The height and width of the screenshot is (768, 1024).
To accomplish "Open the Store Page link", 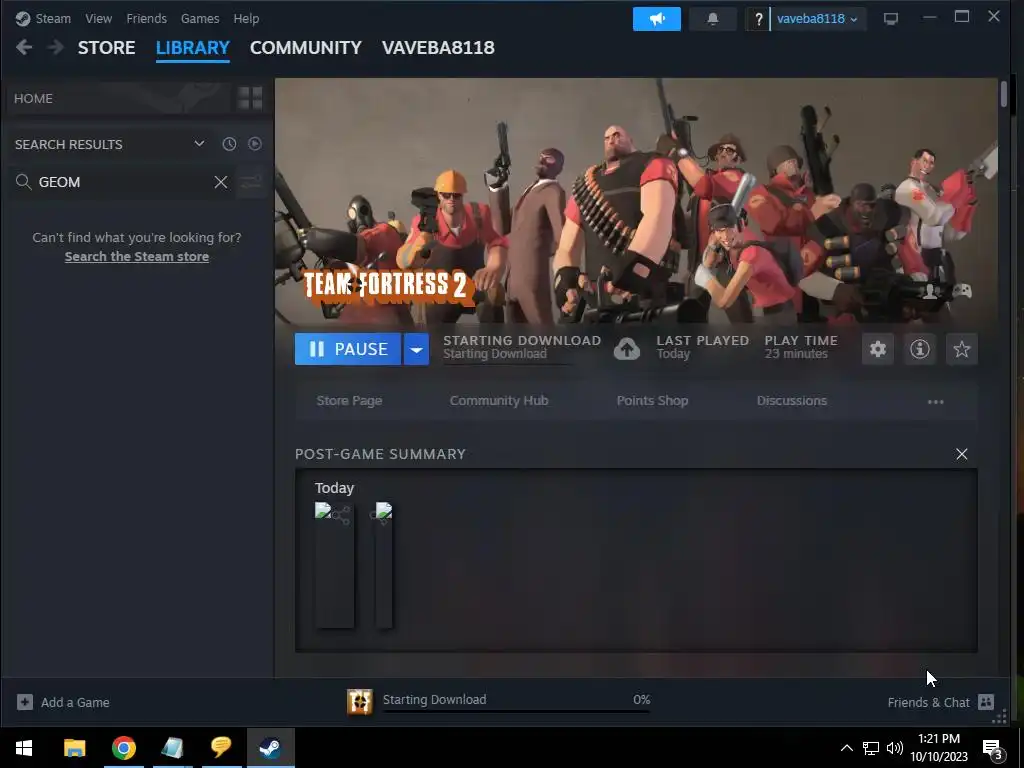I will coord(349,401).
